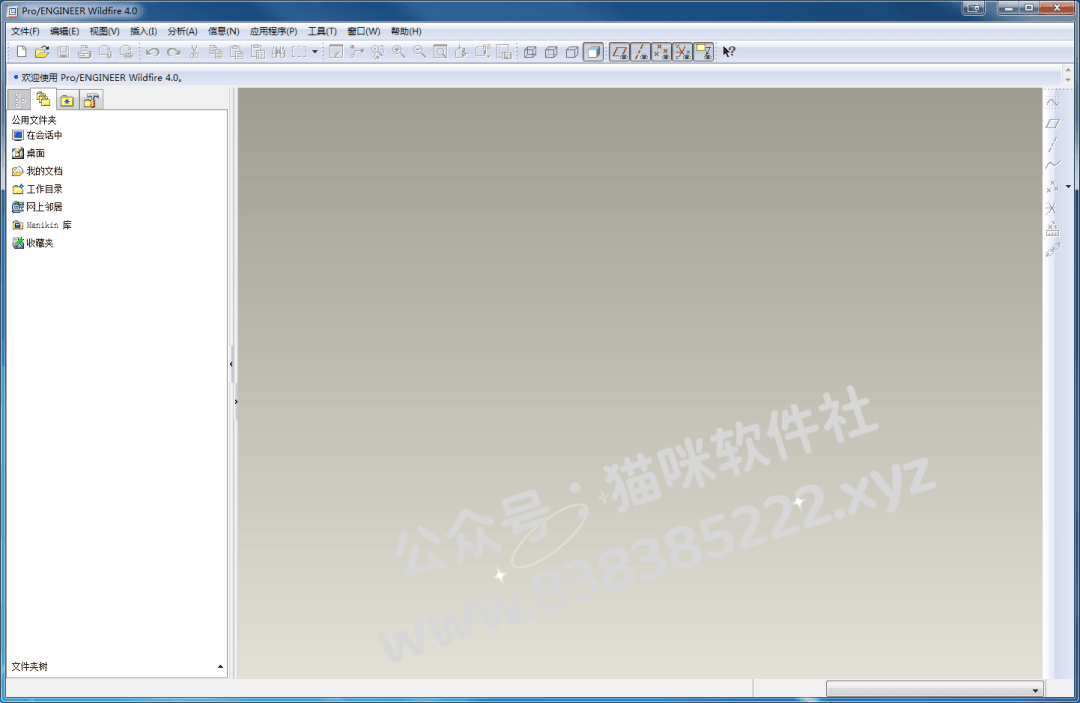Select 我的文档 folder
The height and width of the screenshot is (703, 1080).
pos(37,171)
